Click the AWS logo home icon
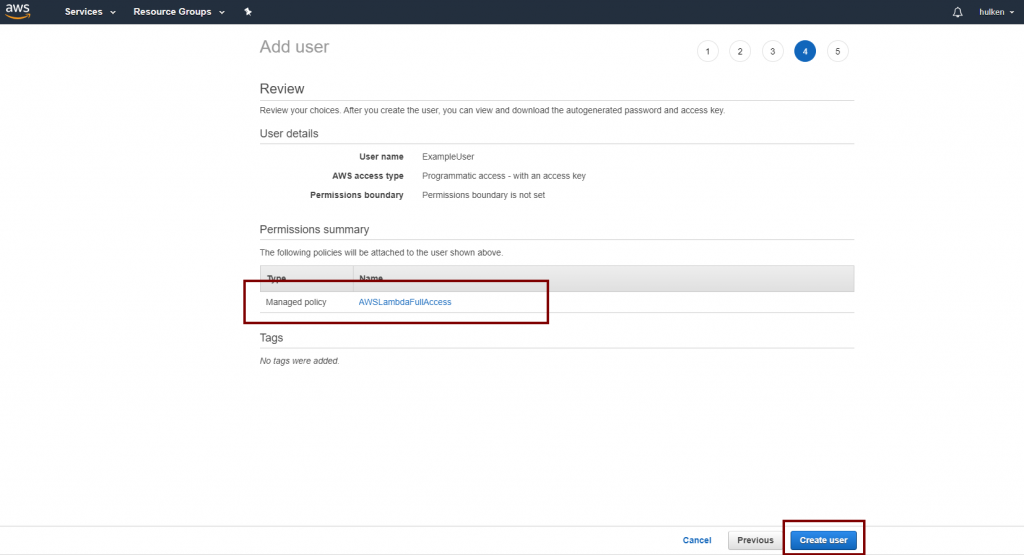This screenshot has width=1024, height=555. (x=19, y=12)
